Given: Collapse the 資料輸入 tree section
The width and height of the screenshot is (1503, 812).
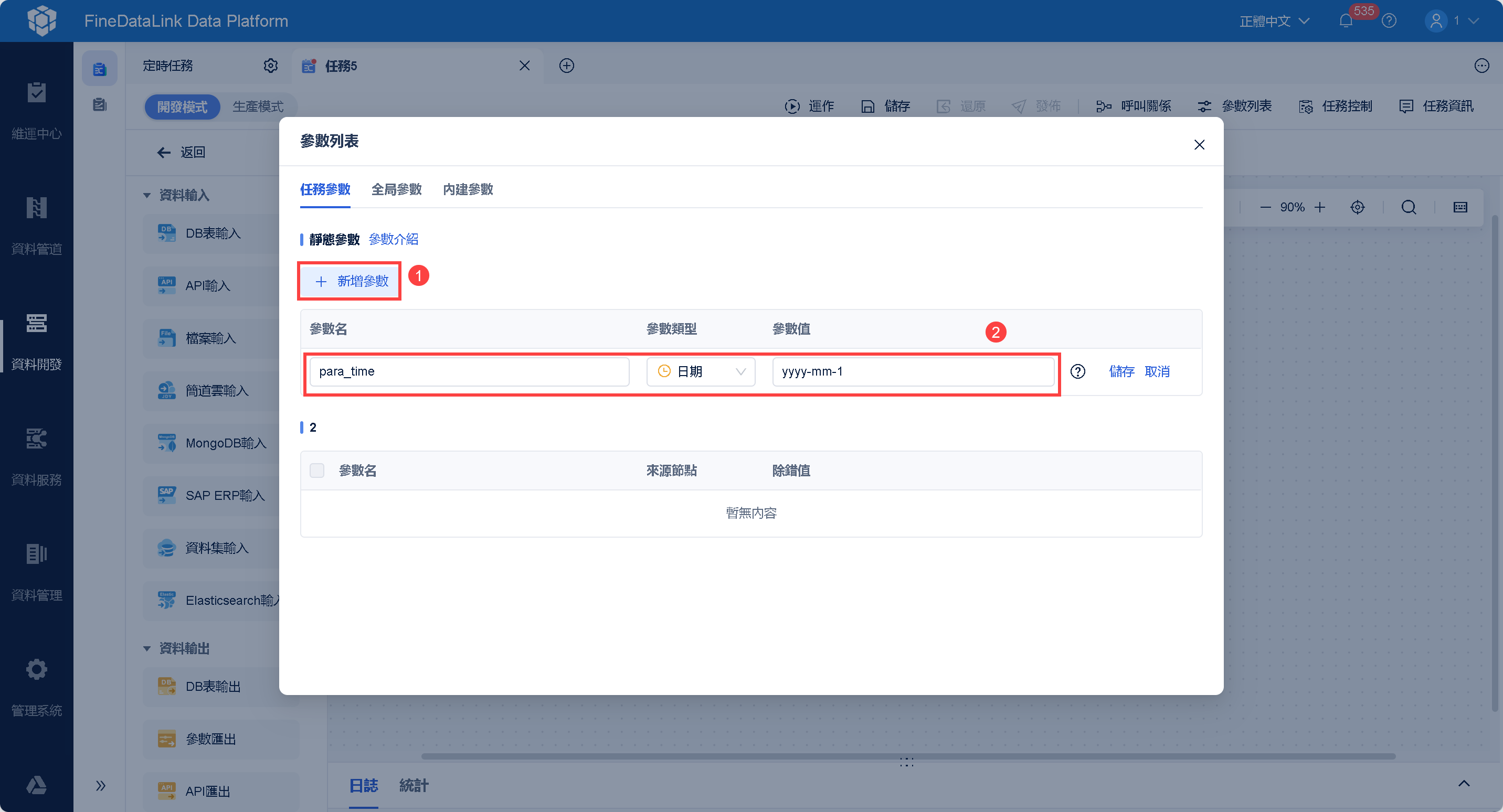Looking at the screenshot, I should point(147,195).
